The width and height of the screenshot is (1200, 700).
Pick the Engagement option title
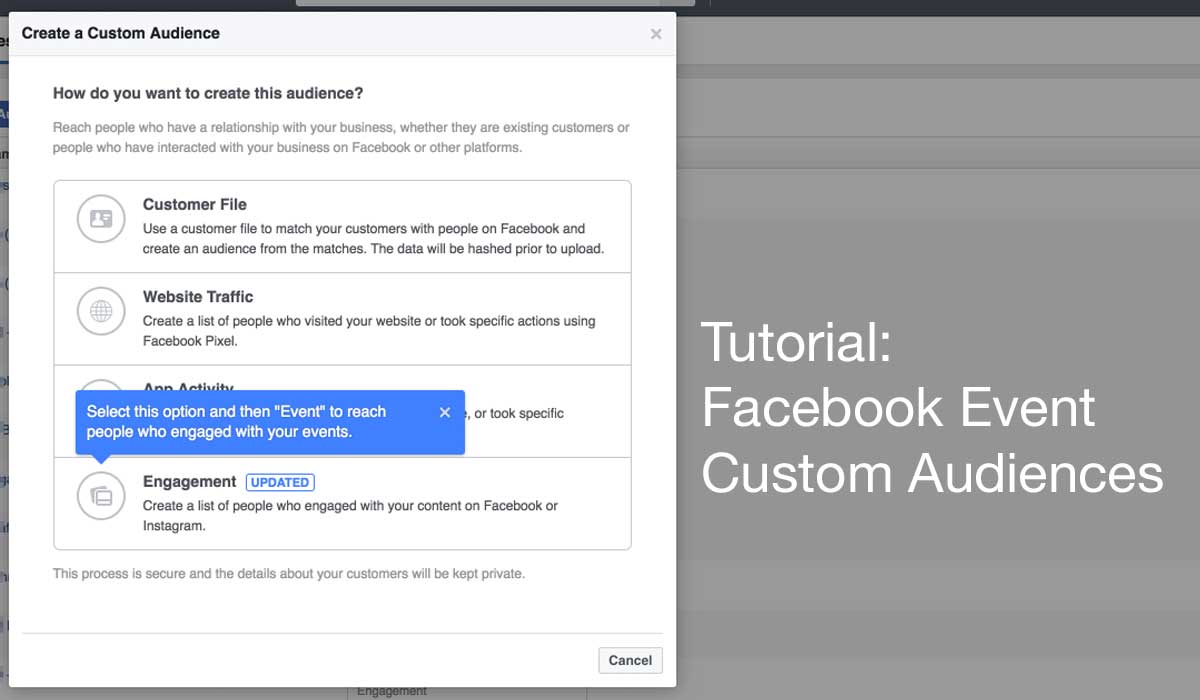pyautogui.click(x=189, y=481)
